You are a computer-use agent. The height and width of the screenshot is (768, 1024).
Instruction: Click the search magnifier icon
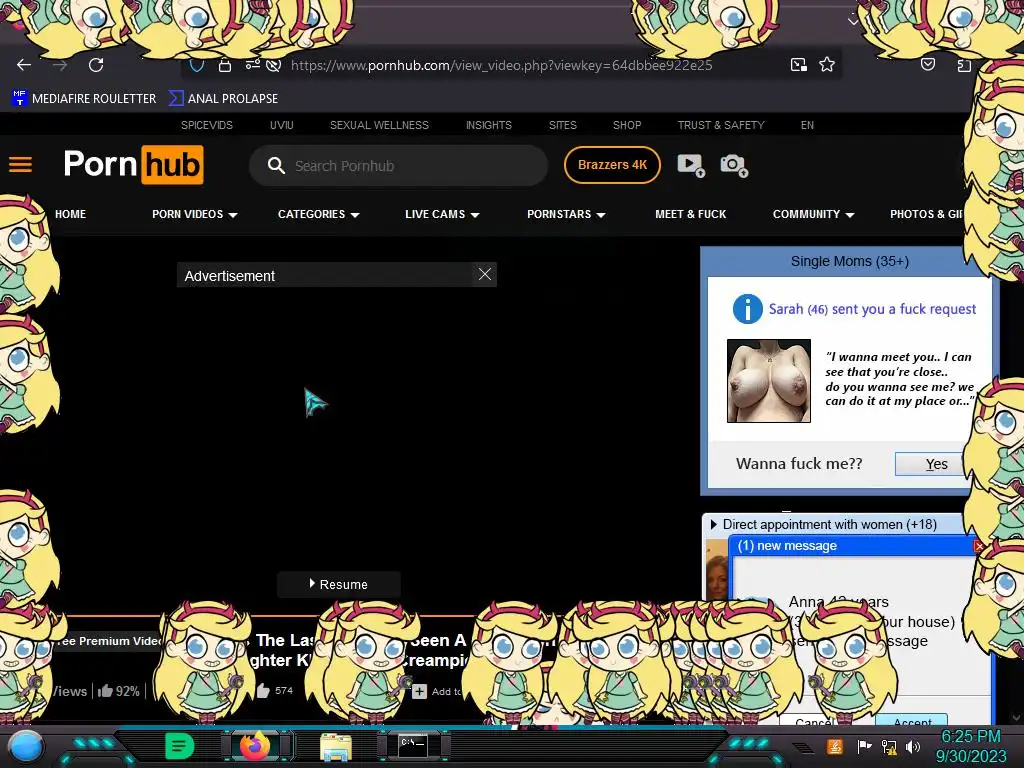(276, 165)
